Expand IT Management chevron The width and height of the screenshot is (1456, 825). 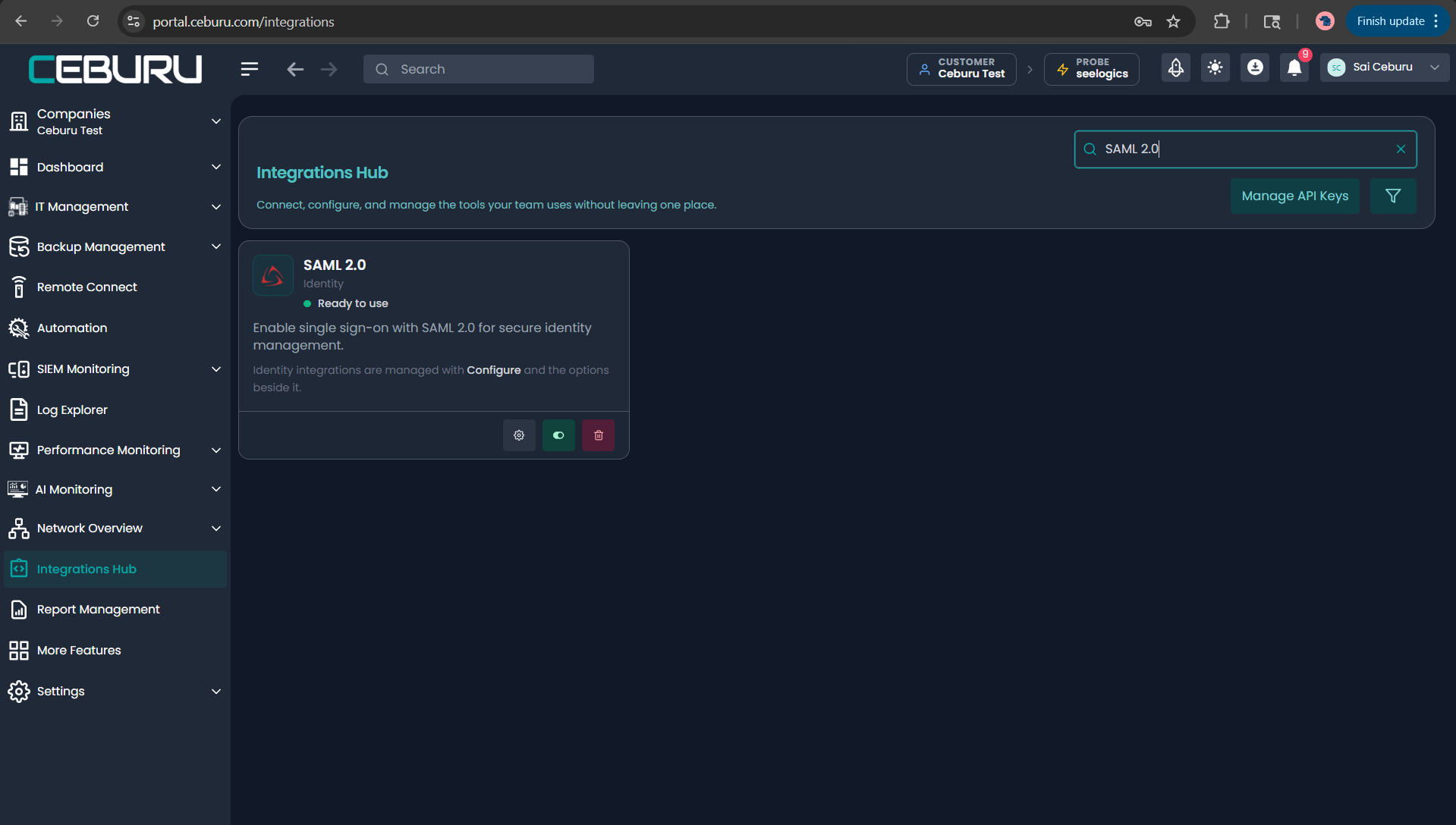[216, 207]
